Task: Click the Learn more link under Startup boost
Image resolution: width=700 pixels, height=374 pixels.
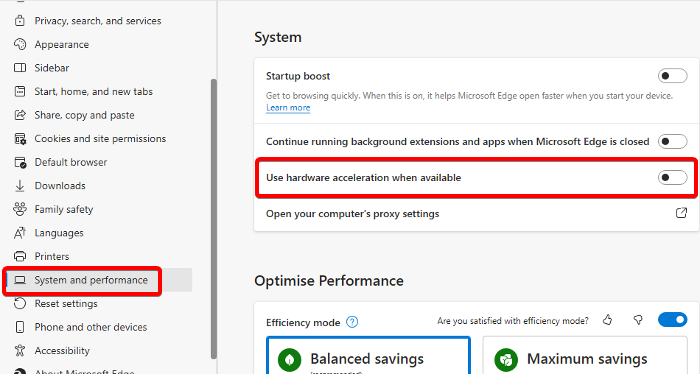Action: pos(288,108)
